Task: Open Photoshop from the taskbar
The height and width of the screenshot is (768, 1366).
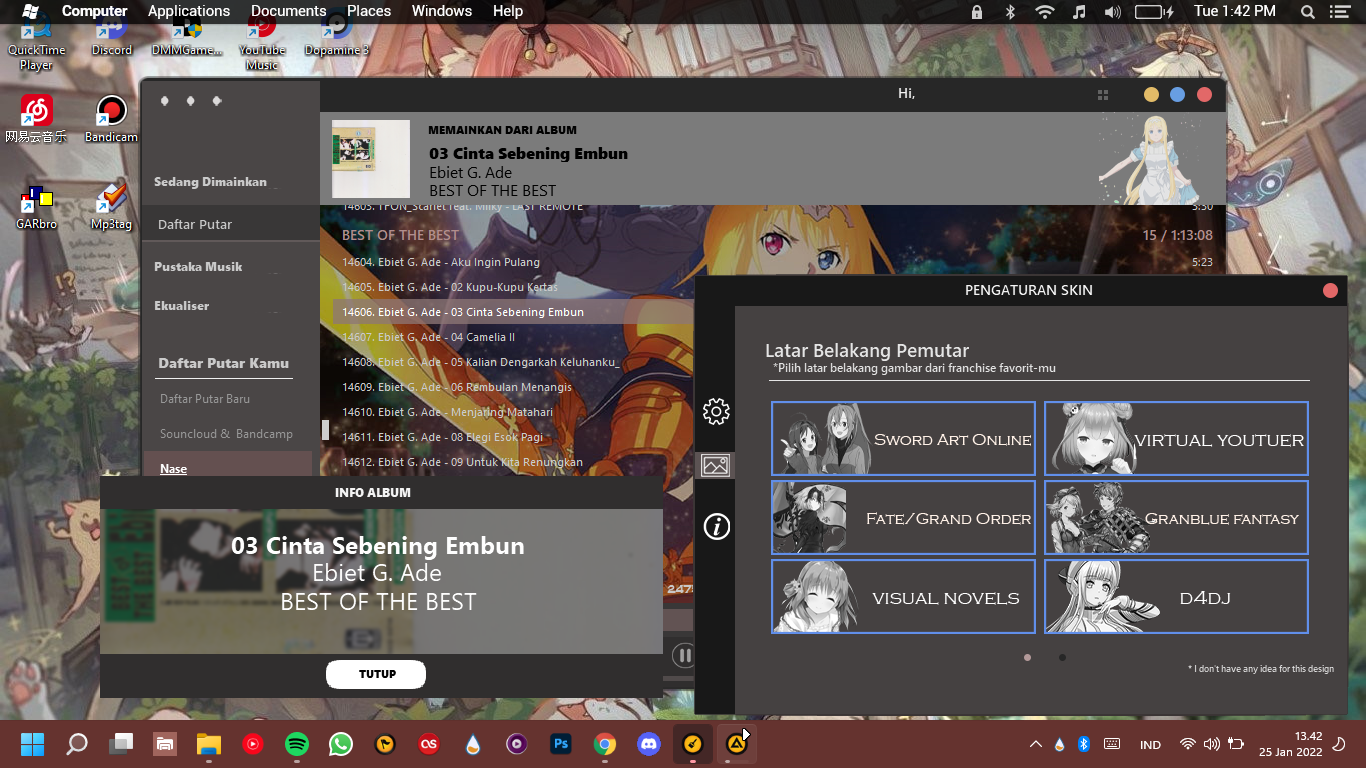Action: click(x=560, y=744)
